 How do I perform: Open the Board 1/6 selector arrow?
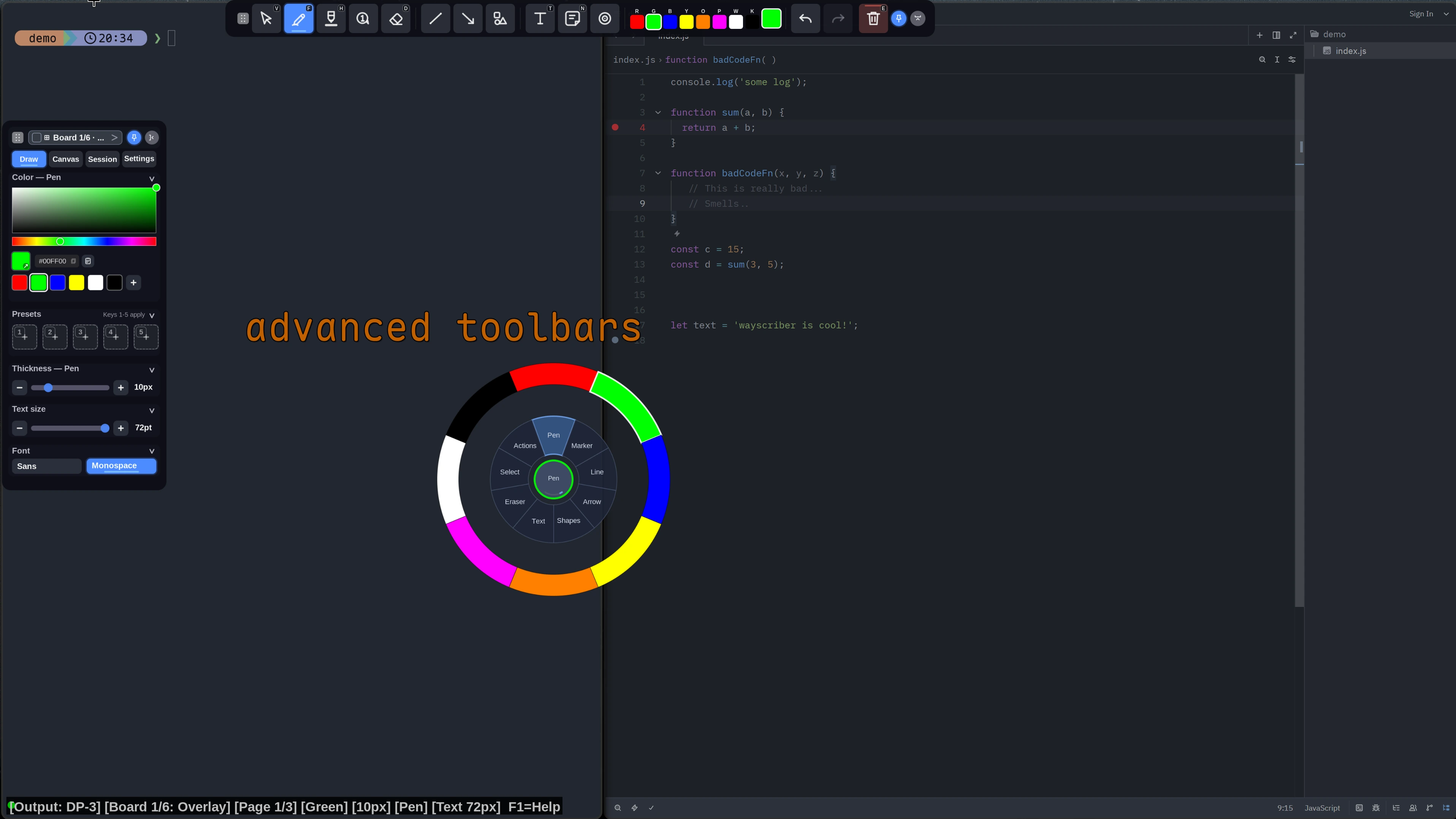tap(114, 137)
